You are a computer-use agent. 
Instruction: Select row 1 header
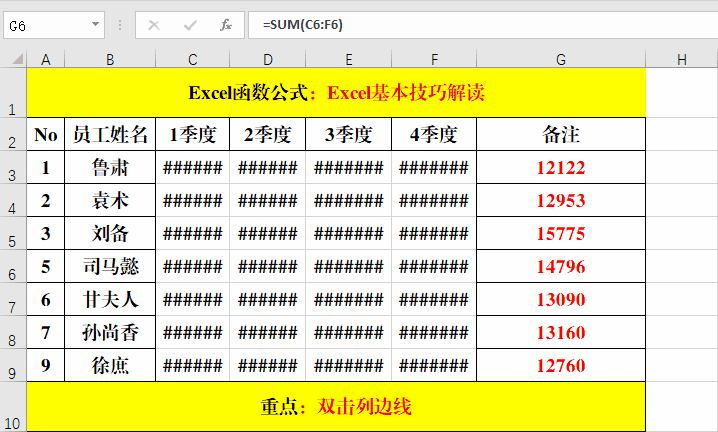pos(13,93)
